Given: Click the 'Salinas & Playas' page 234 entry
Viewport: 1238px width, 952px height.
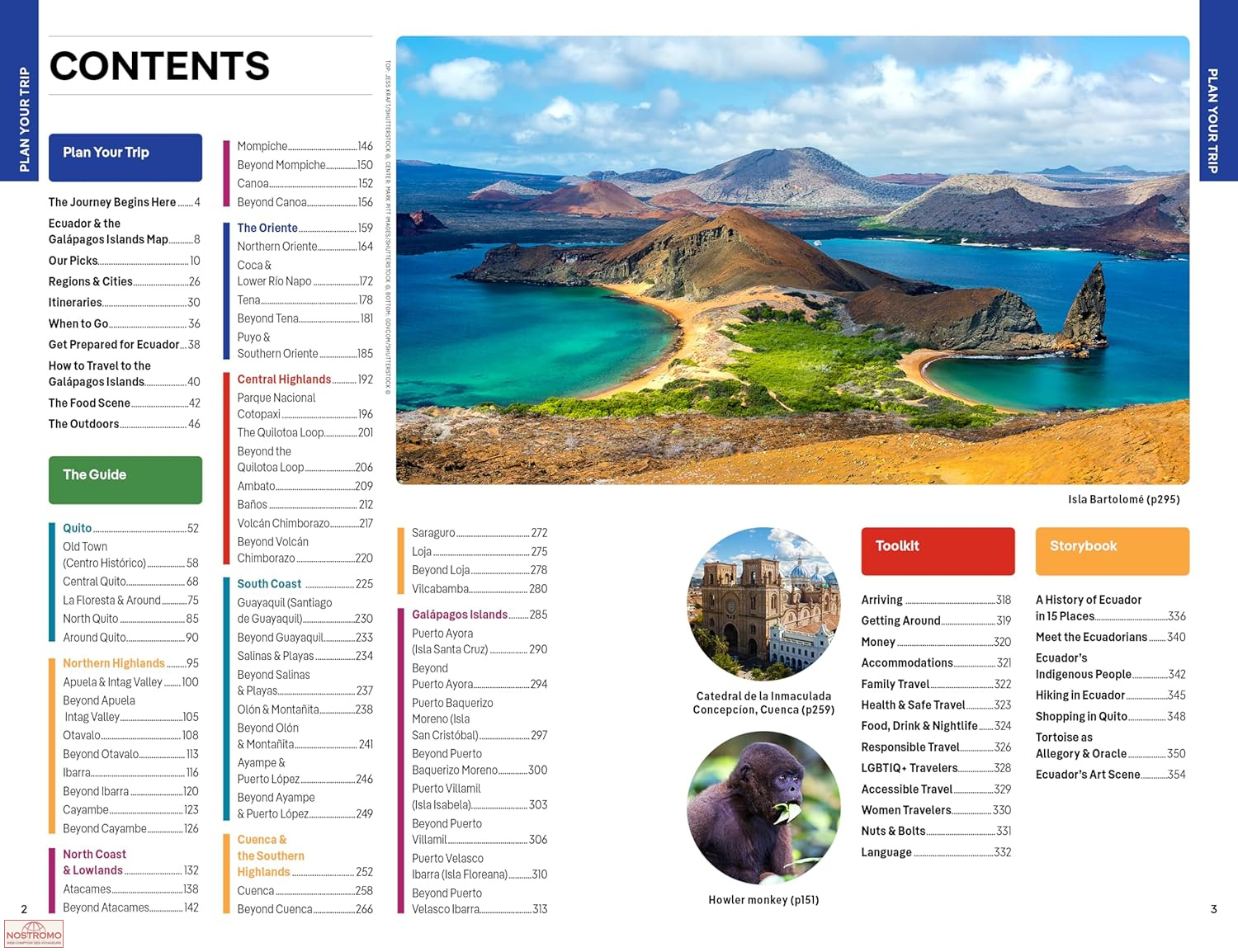Looking at the screenshot, I should point(305,657).
